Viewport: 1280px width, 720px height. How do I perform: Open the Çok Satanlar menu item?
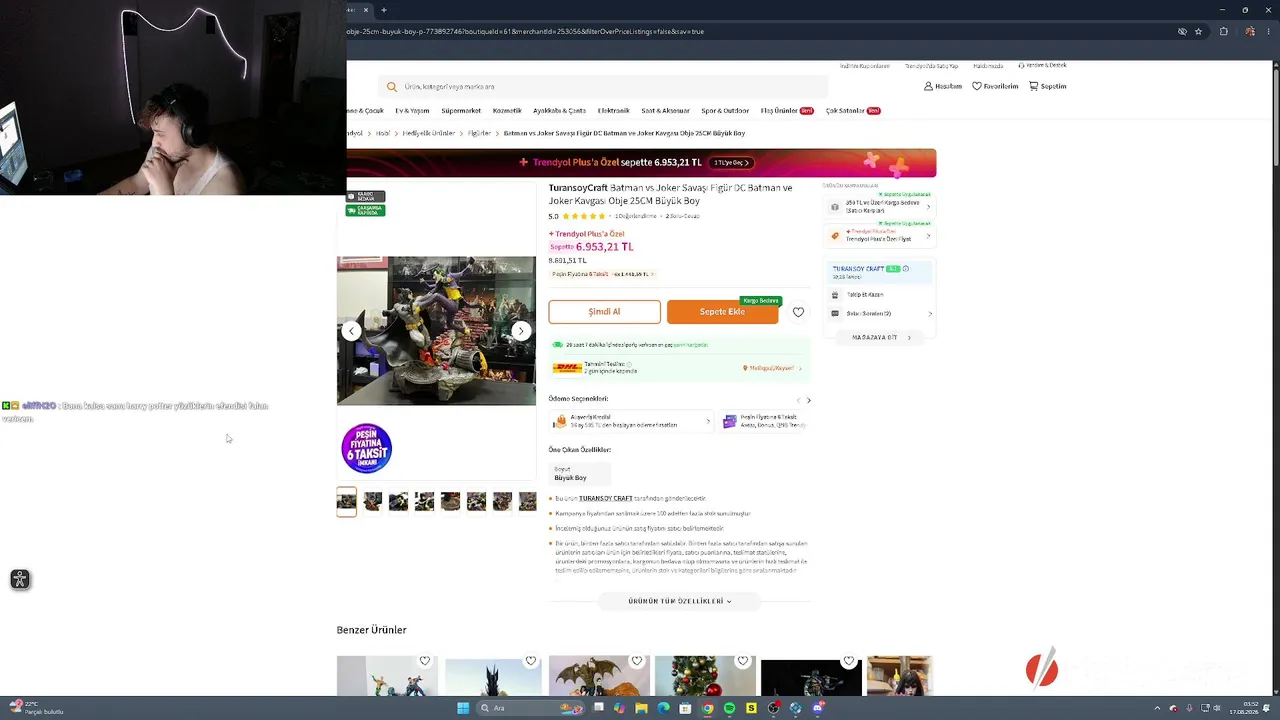coord(853,111)
